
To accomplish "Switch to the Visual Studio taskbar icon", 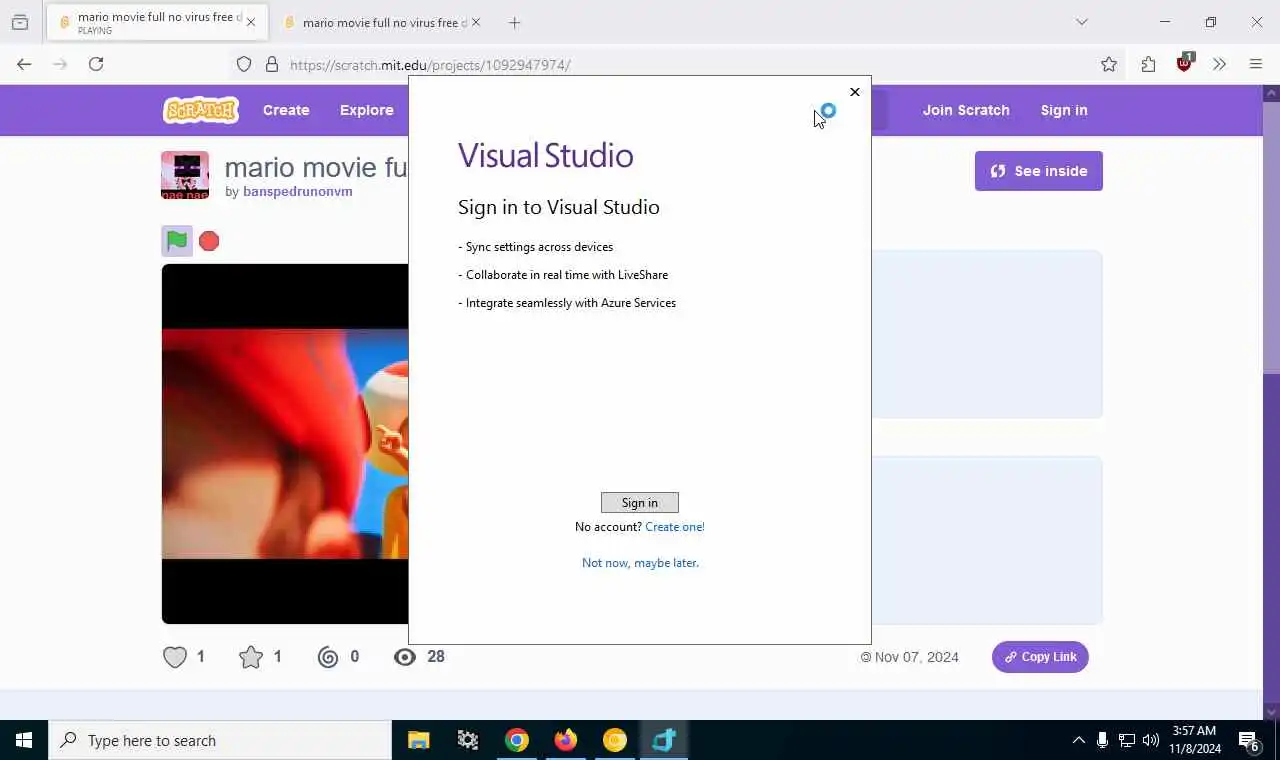I will coord(664,740).
